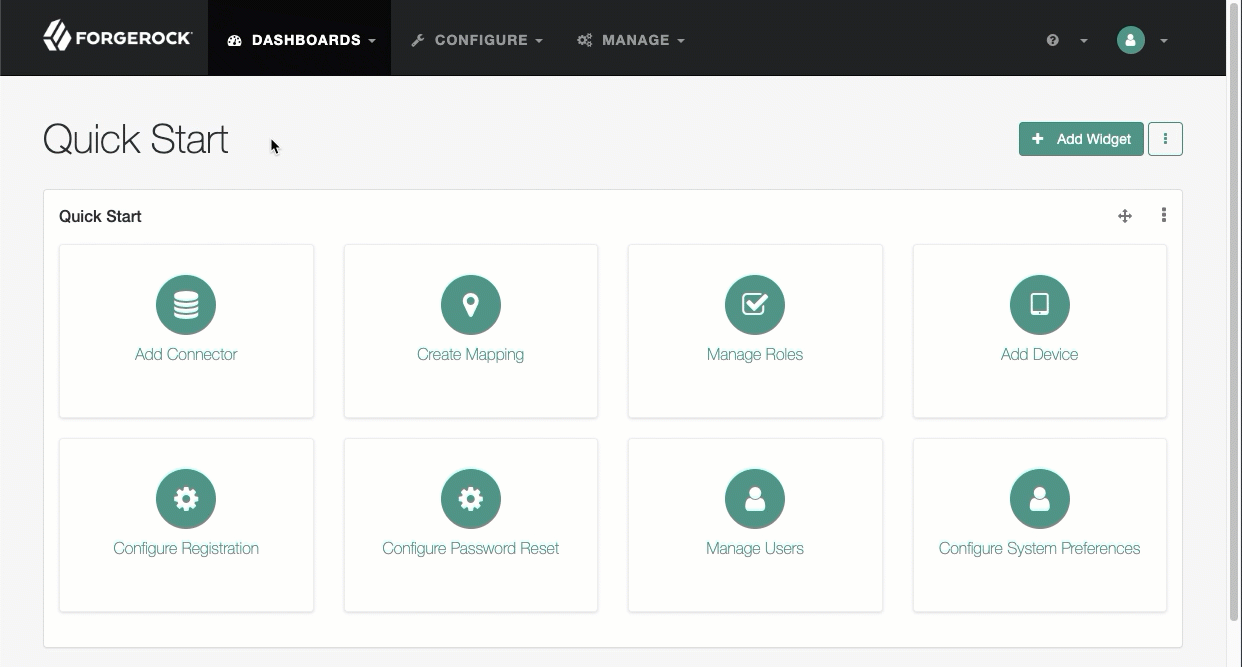Select the Create Mapping map pin icon
This screenshot has width=1242, height=667.
470,305
